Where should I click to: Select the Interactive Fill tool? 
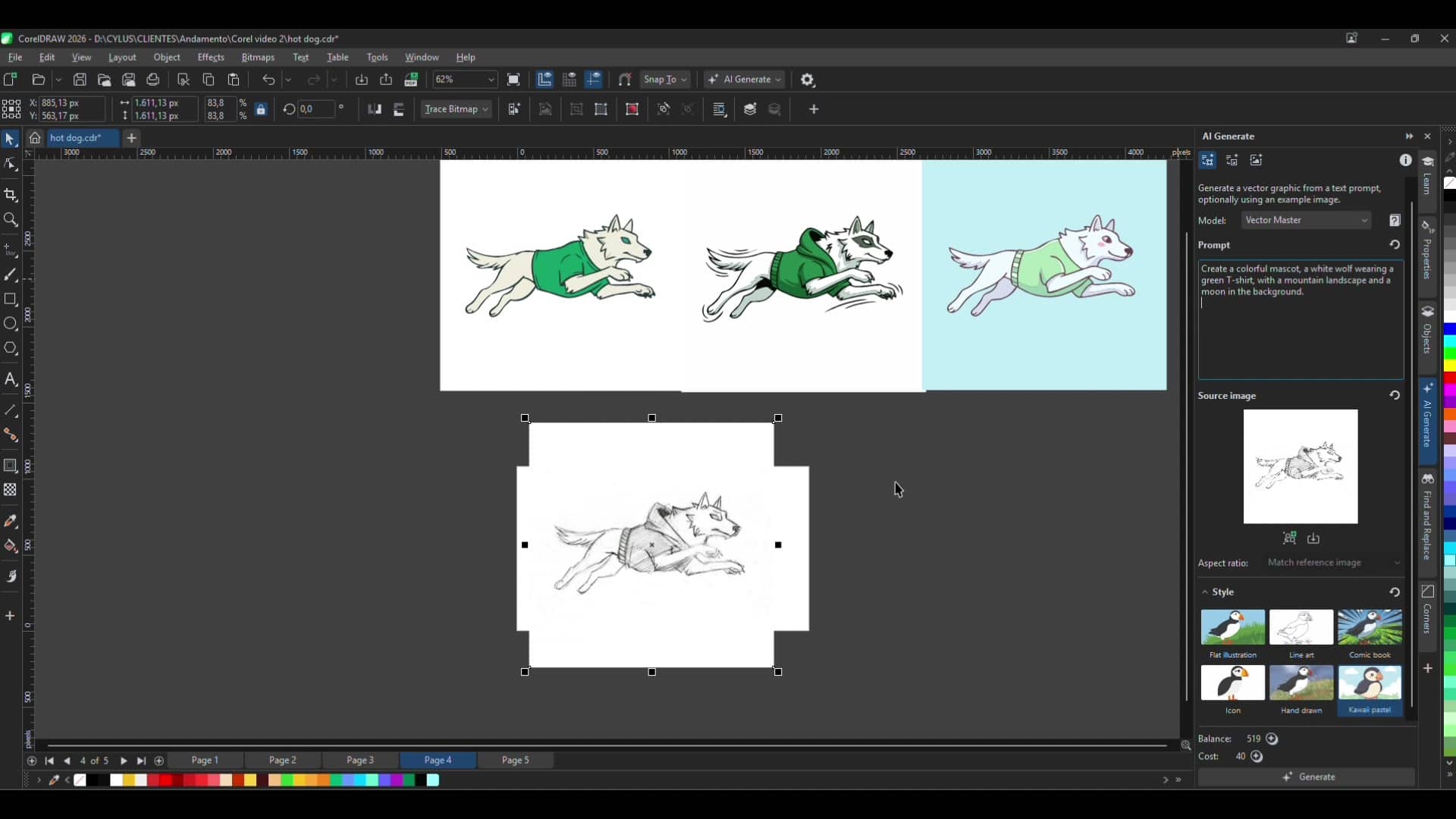(10, 546)
